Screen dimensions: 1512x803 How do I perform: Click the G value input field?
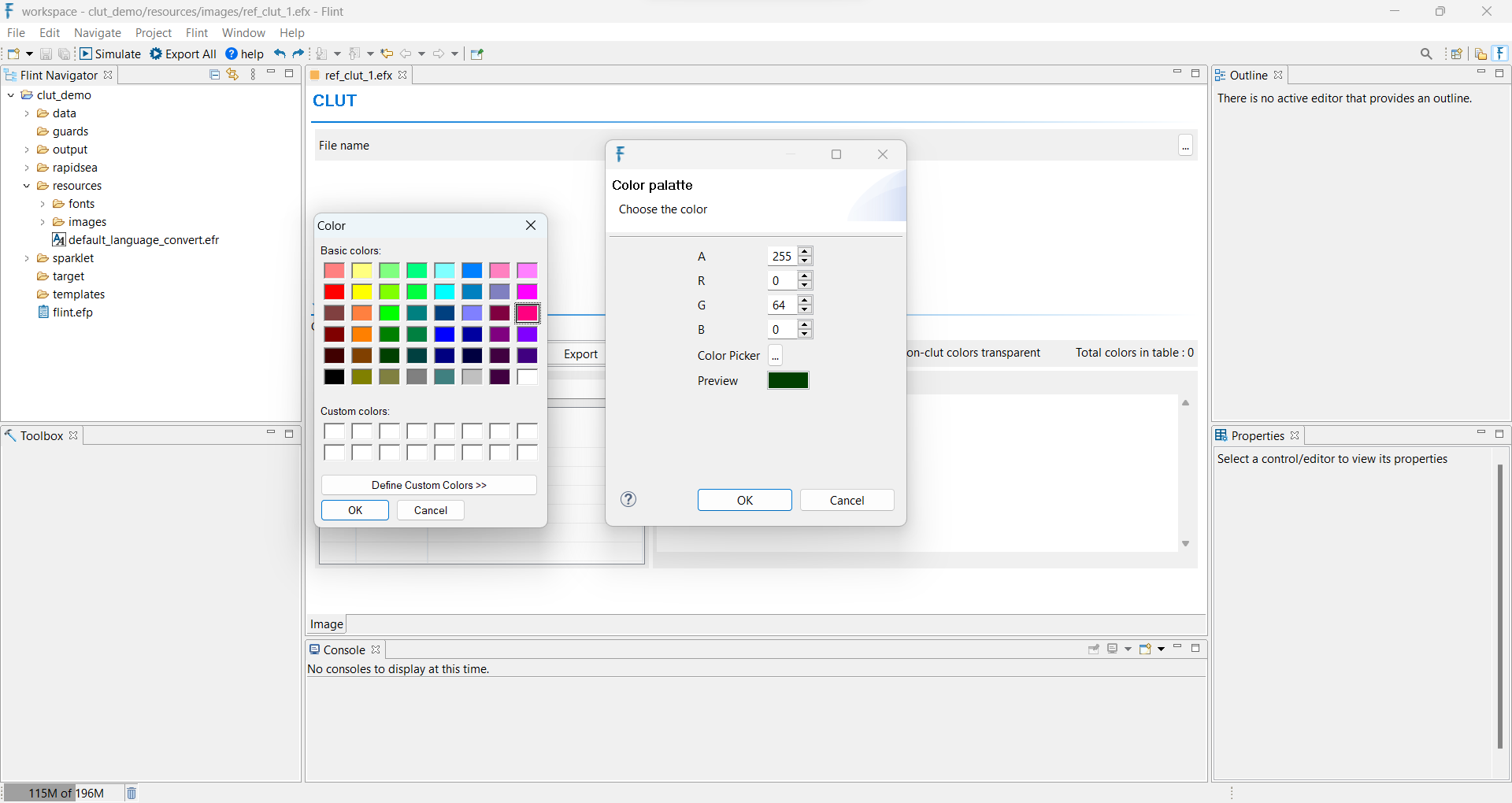[x=782, y=305]
